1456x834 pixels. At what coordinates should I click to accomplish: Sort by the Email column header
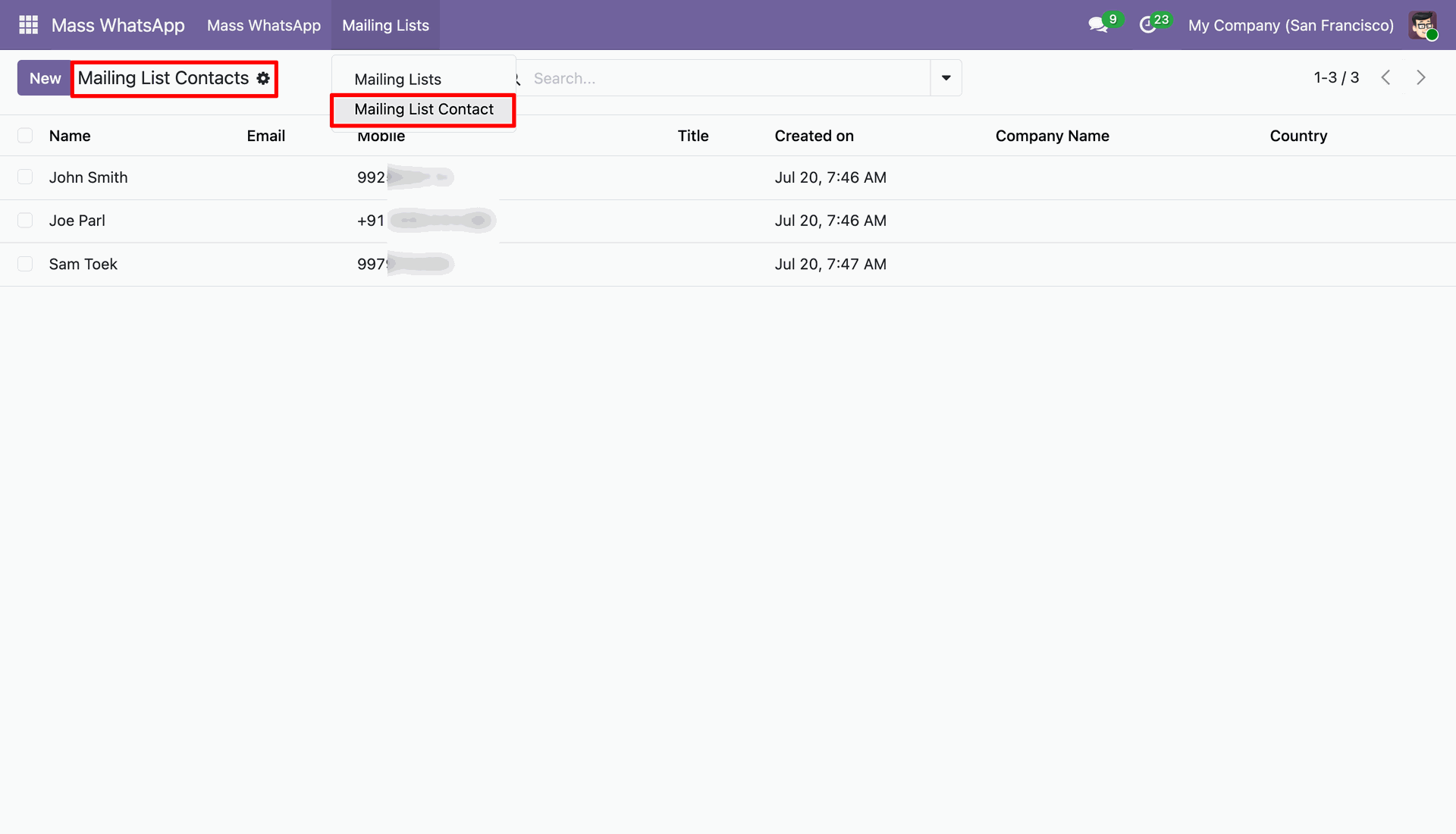(266, 136)
